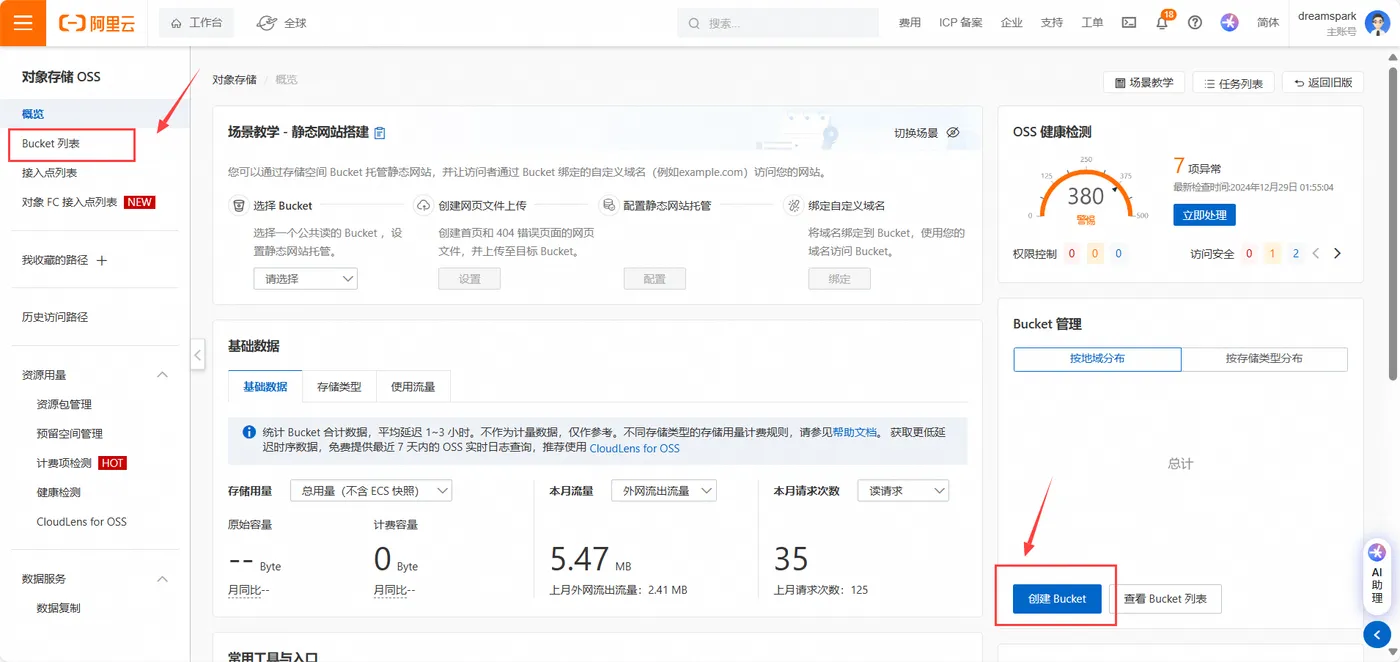The image size is (1400, 662).
Task: Open the Cloud Shell terminal icon
Action: (1129, 22)
